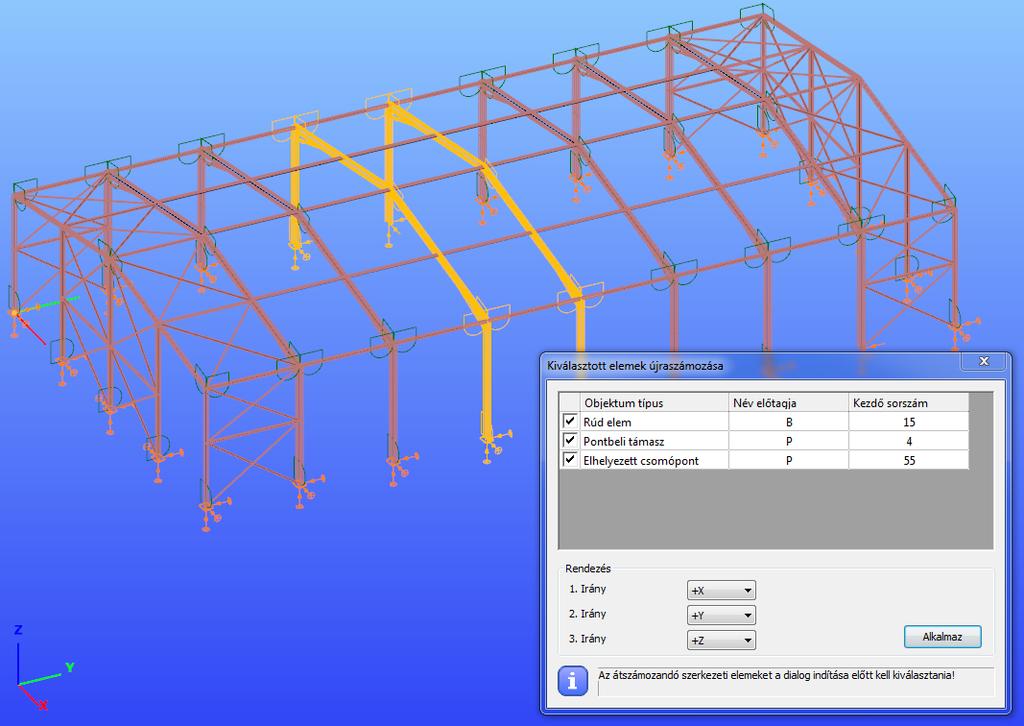The height and width of the screenshot is (726, 1024).
Task: Select the name prefix B of Rúd elem
Action: pos(788,422)
